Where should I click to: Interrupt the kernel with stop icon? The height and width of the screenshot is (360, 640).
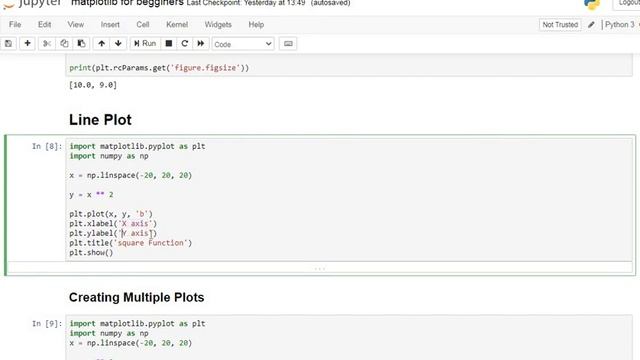[x=169, y=44]
